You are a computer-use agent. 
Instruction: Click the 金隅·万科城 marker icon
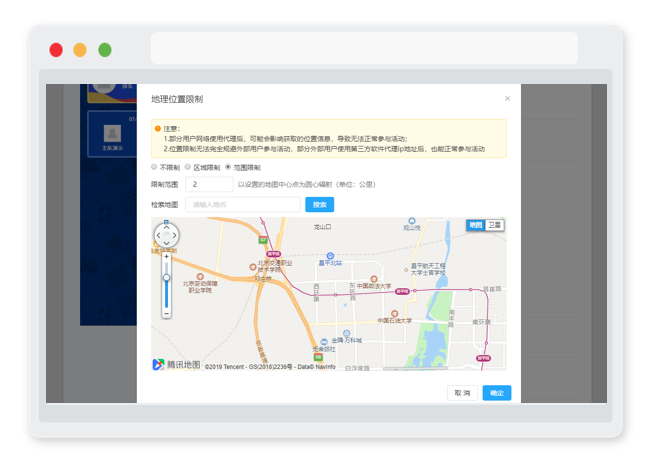pyautogui.click(x=346, y=333)
